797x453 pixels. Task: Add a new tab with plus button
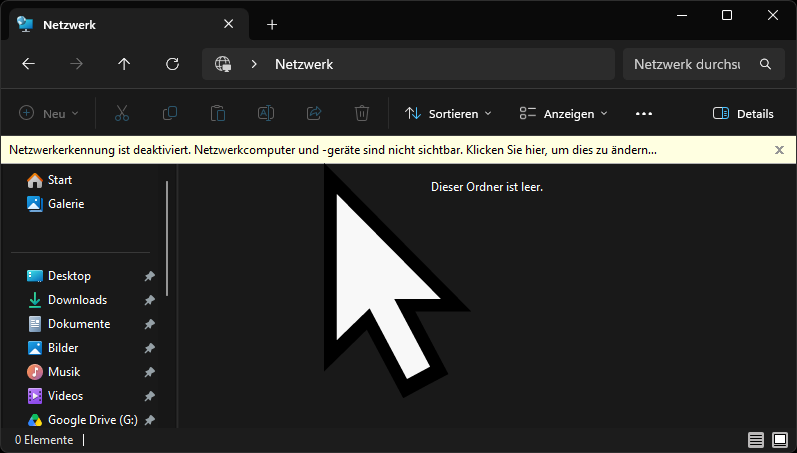tap(272, 24)
